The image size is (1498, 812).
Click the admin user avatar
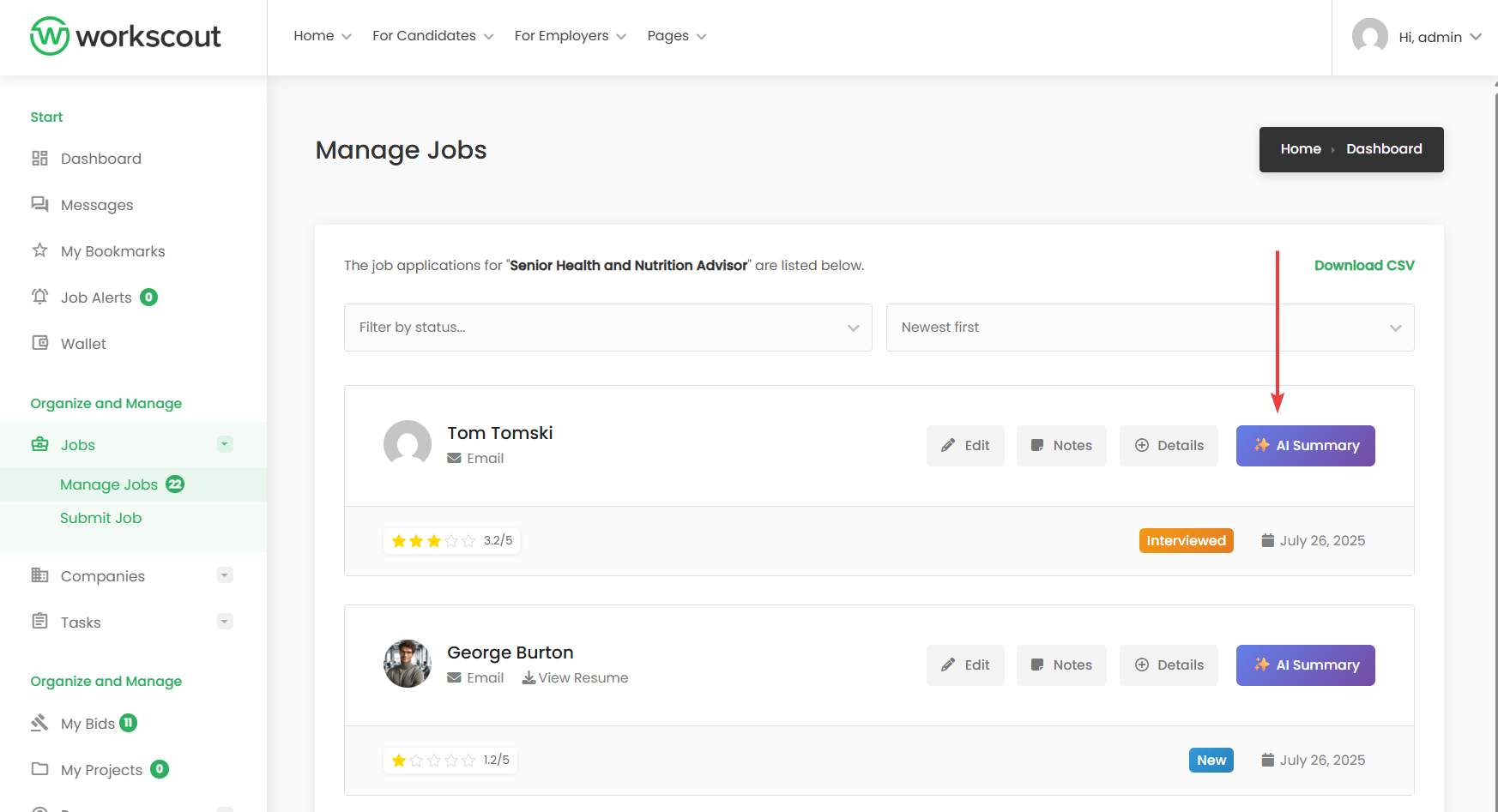[1369, 37]
